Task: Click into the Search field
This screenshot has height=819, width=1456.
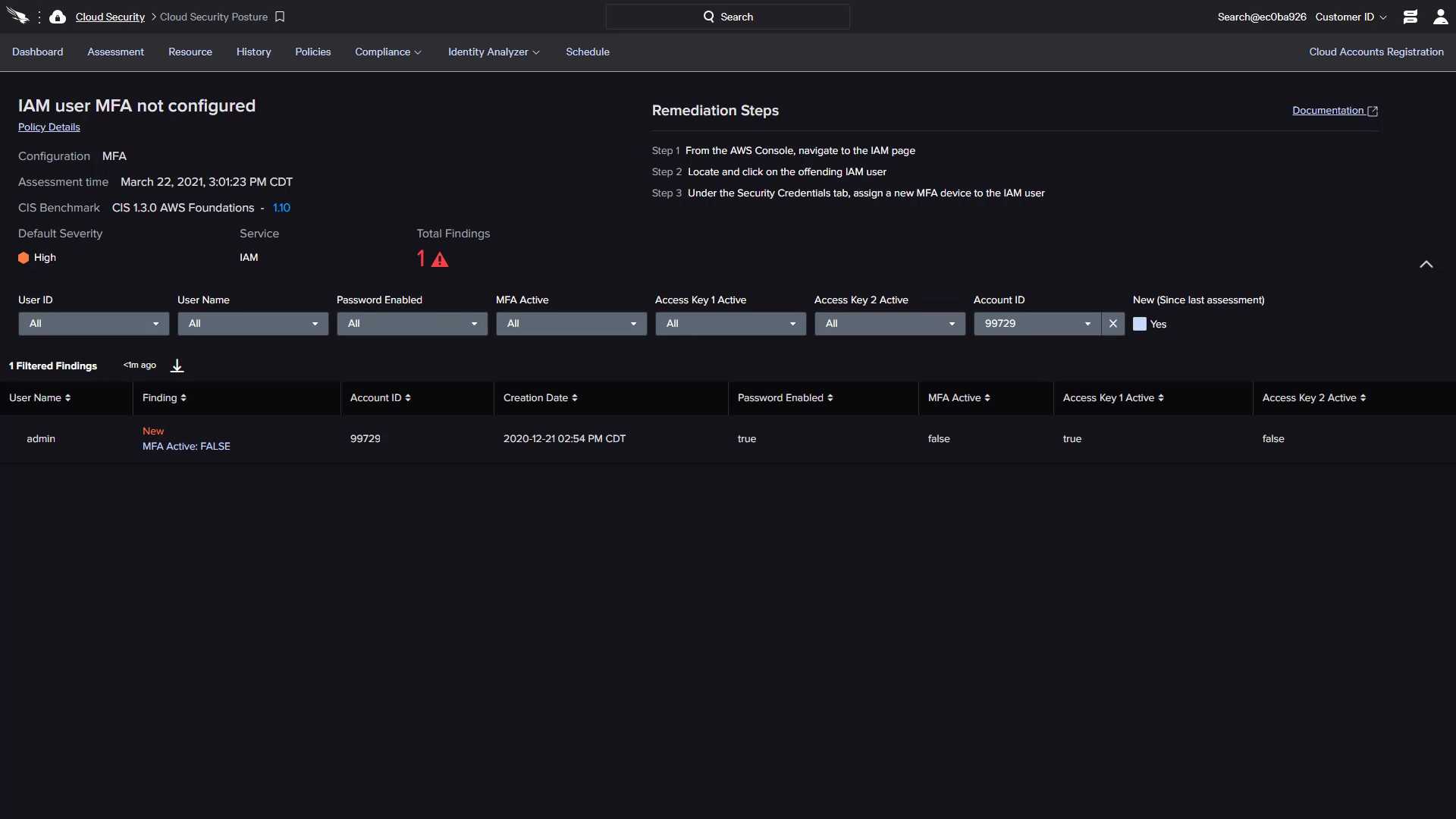Action: (727, 17)
